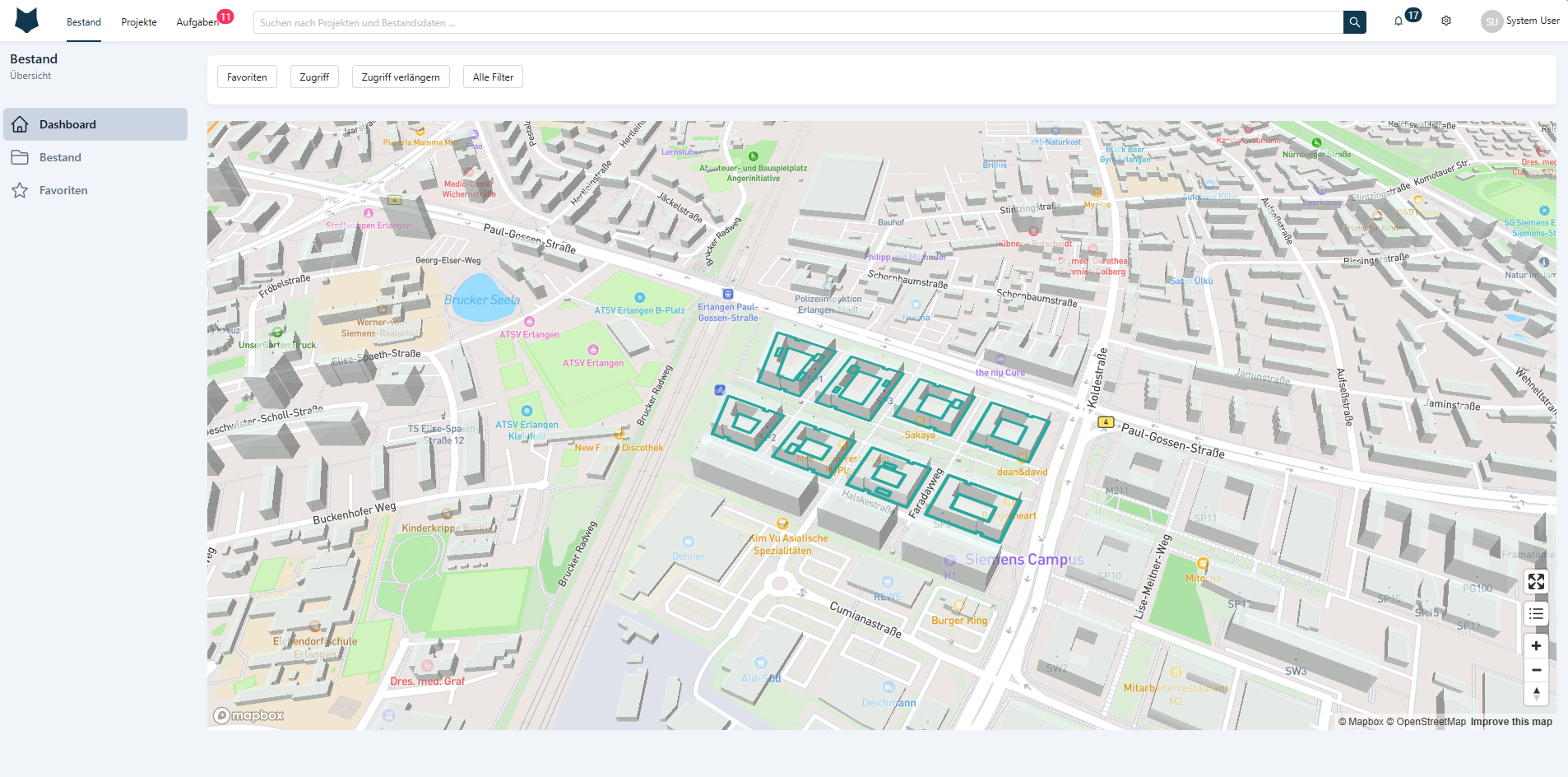1568x777 pixels.
Task: Click the Cumianastraße street label
Action: [865, 619]
